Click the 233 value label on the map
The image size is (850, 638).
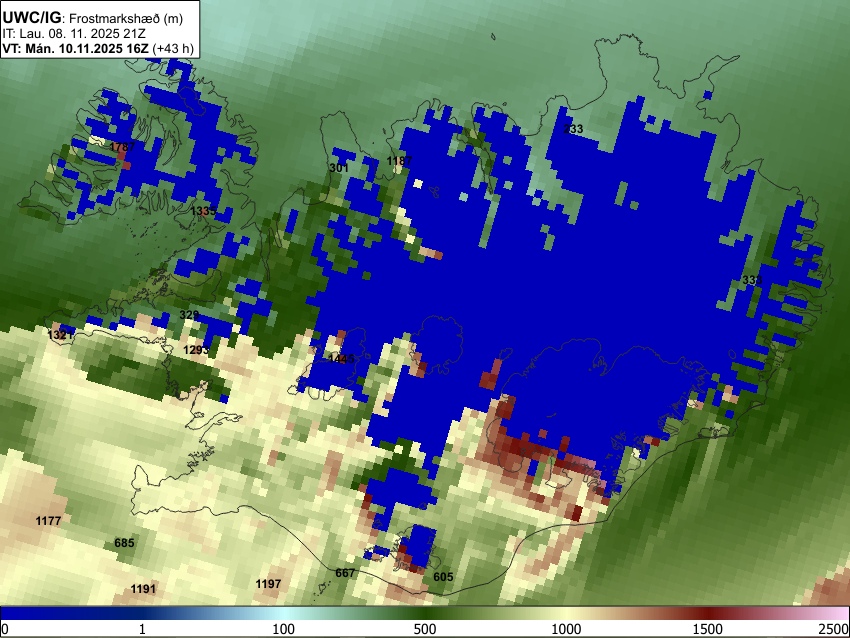click(574, 128)
